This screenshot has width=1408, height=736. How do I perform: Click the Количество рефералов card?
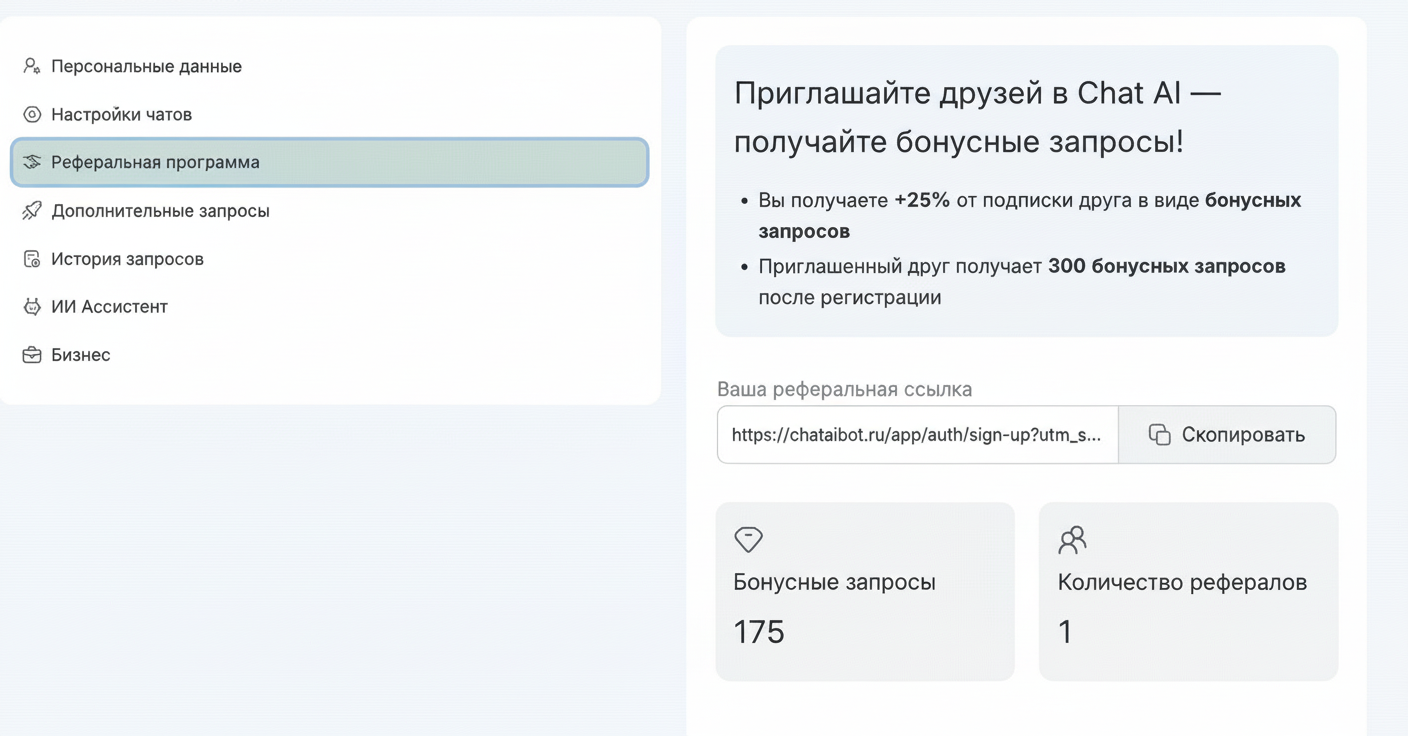[x=1188, y=591]
